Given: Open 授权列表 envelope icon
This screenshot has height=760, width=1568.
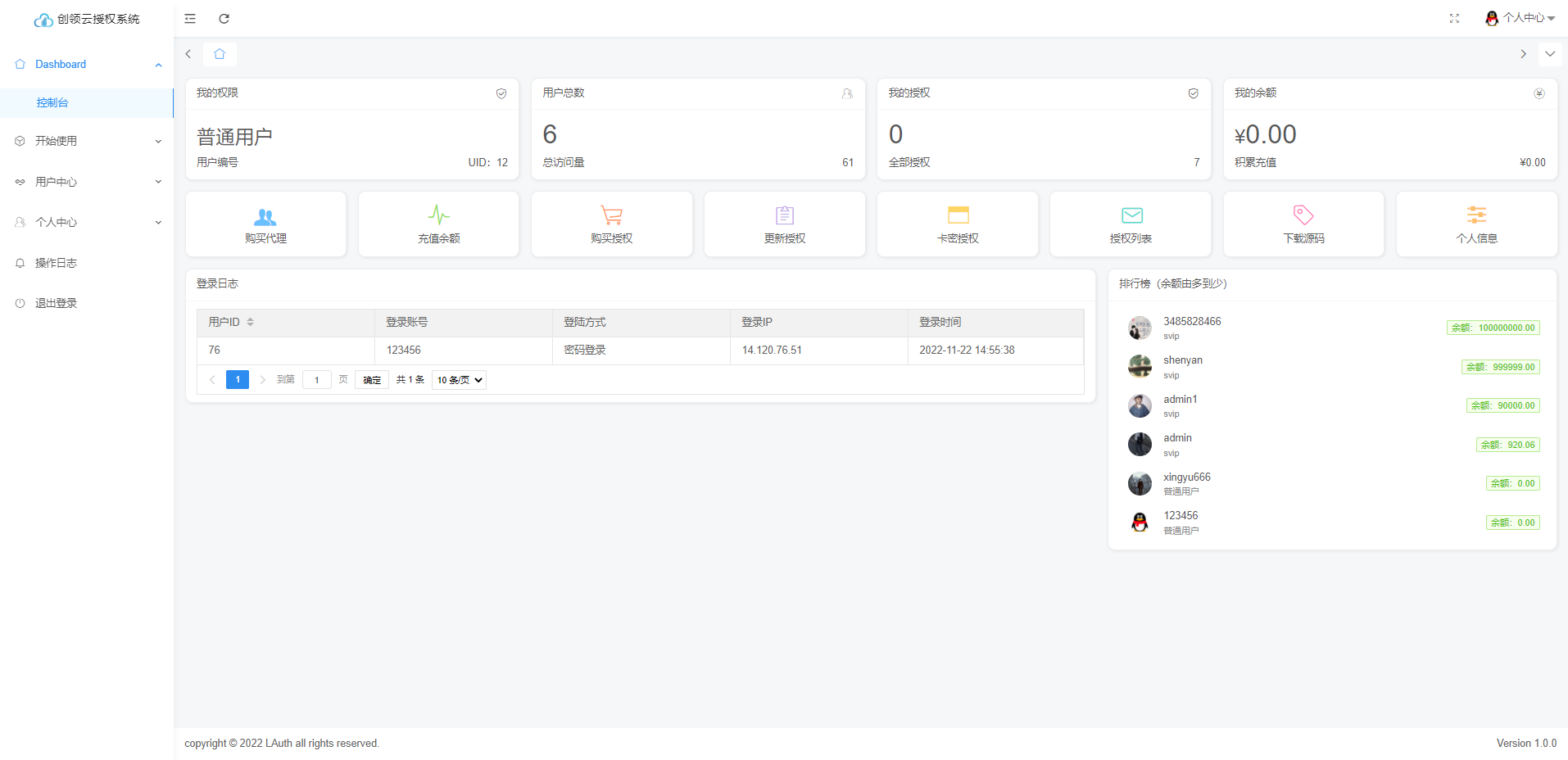Looking at the screenshot, I should (x=1131, y=215).
